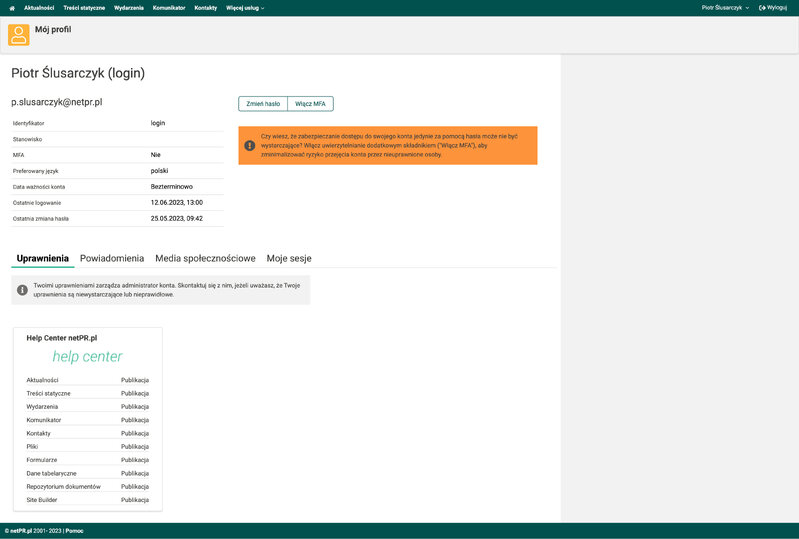Screen dimensions: 799x539
Task: Click the Stanowisko row label
Action: click(28, 139)
